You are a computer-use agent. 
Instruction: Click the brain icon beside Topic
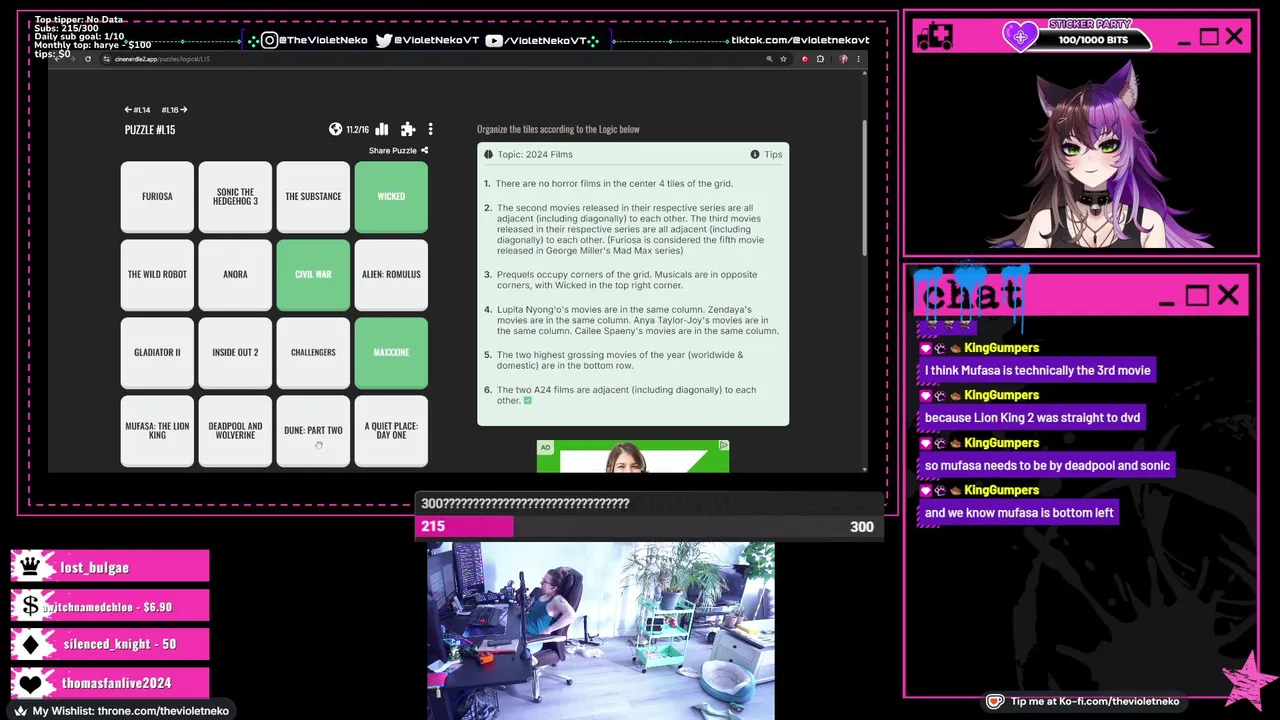click(x=488, y=154)
